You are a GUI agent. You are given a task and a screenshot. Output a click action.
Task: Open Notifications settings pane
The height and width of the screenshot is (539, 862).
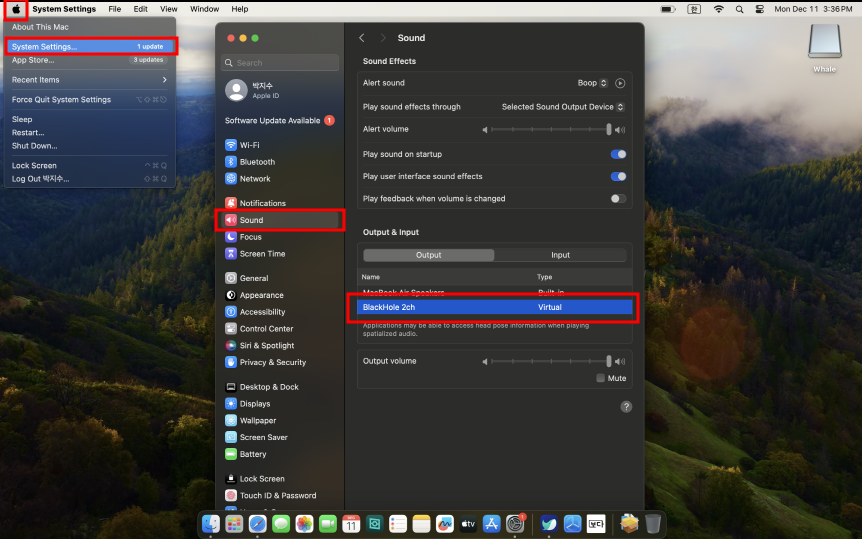[256, 203]
